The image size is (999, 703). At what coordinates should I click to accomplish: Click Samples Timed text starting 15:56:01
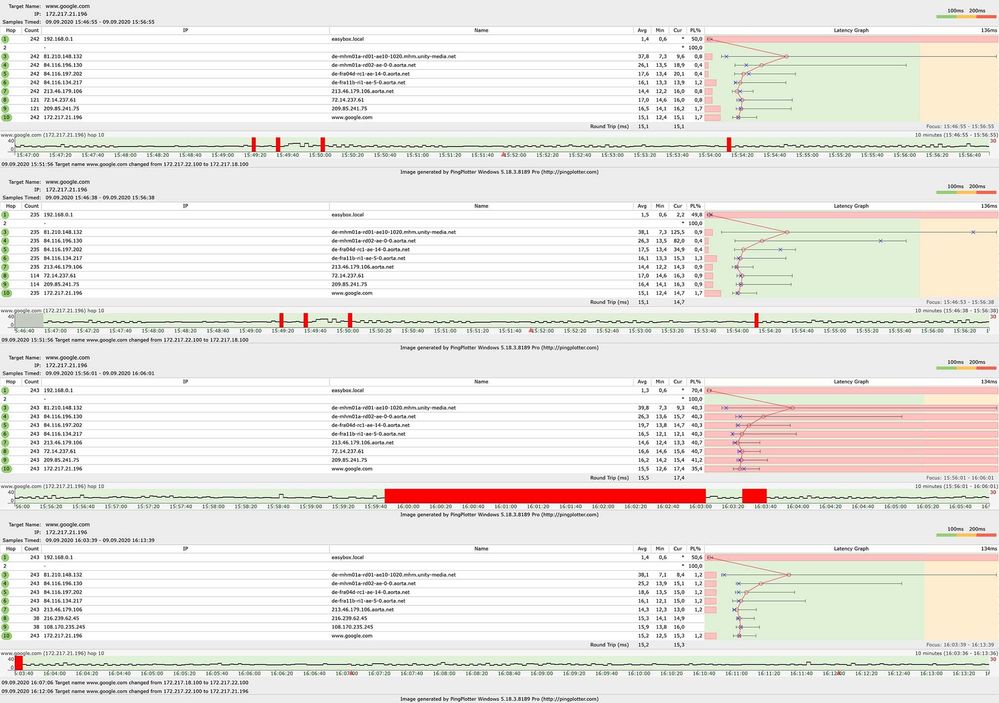99,373
